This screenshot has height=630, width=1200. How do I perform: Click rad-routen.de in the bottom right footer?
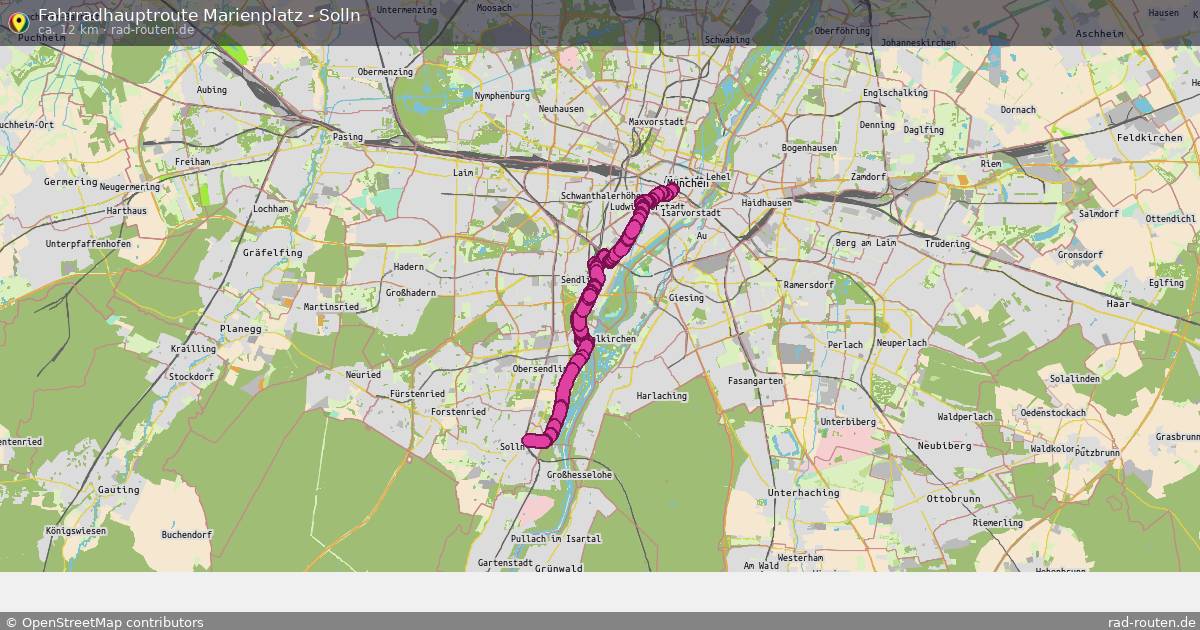point(1152,622)
